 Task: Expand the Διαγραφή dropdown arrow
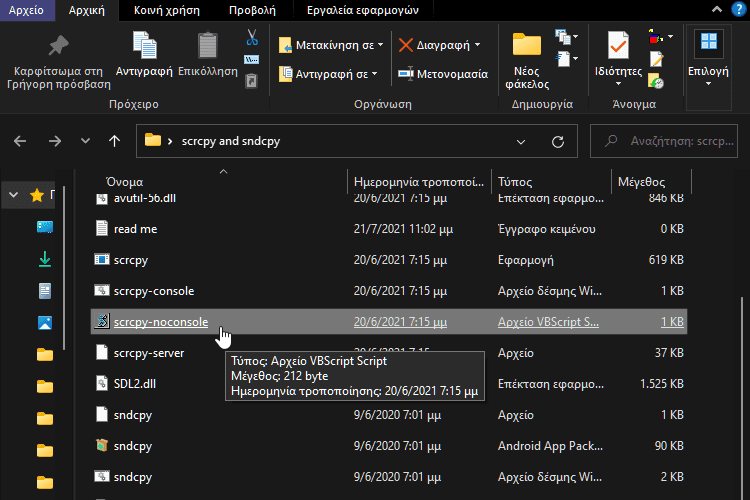coord(477,45)
